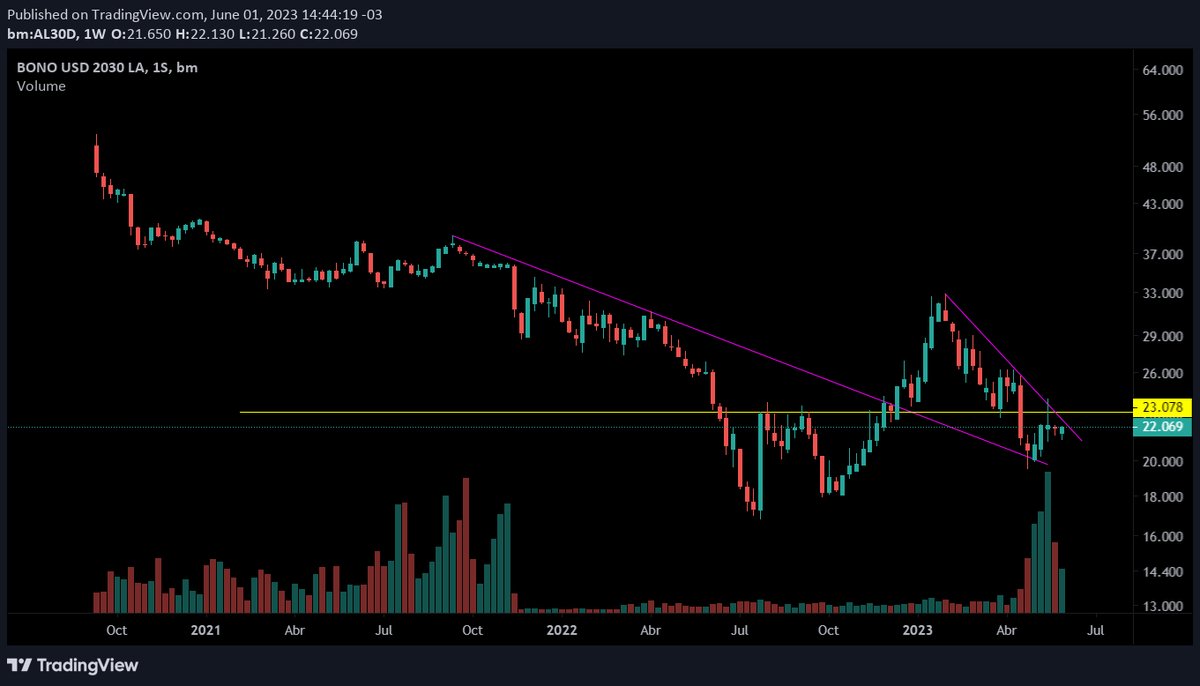Image resolution: width=1200 pixels, height=686 pixels.
Task: Click the TradingView logo icon
Action: click(x=19, y=665)
